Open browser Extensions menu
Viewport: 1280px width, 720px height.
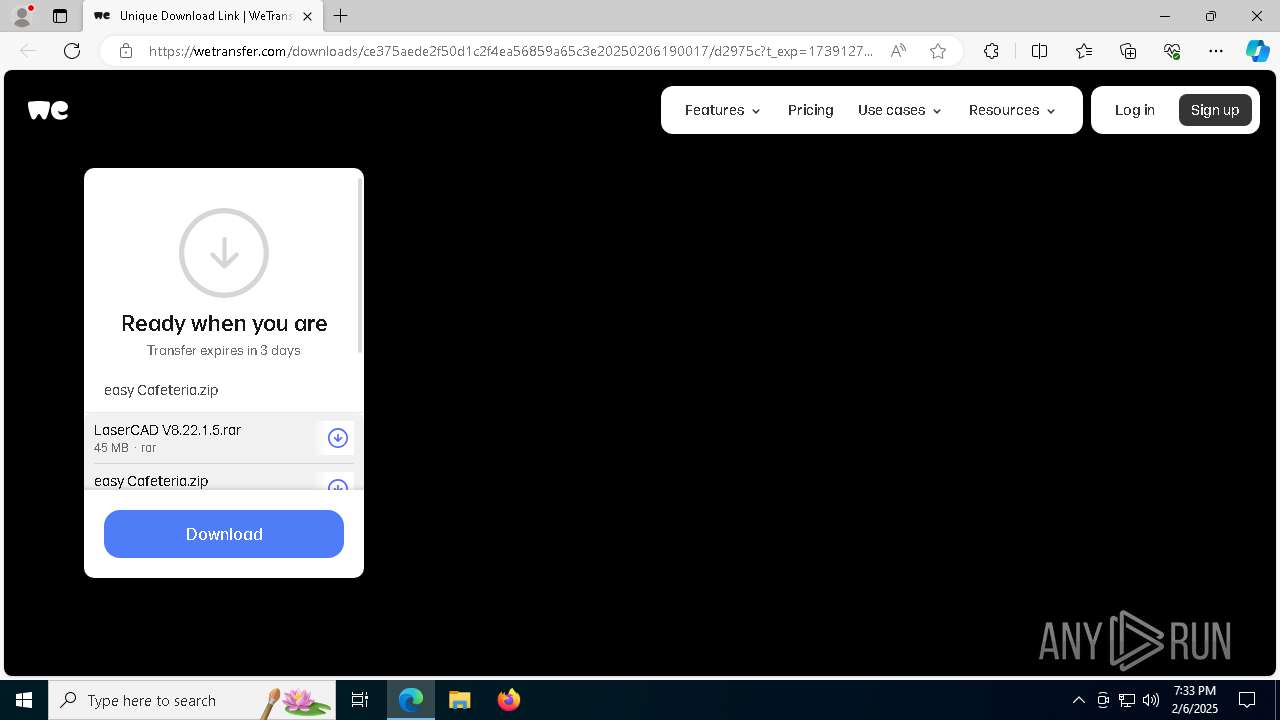[991, 51]
